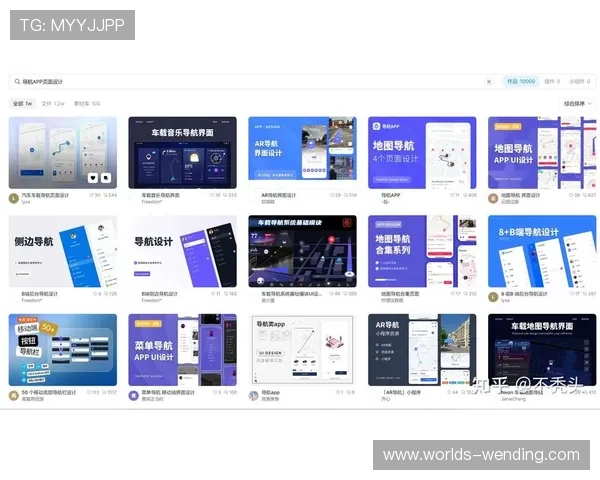
Task: Click the like-count icon under AR导航界面设计
Action: pos(332,195)
